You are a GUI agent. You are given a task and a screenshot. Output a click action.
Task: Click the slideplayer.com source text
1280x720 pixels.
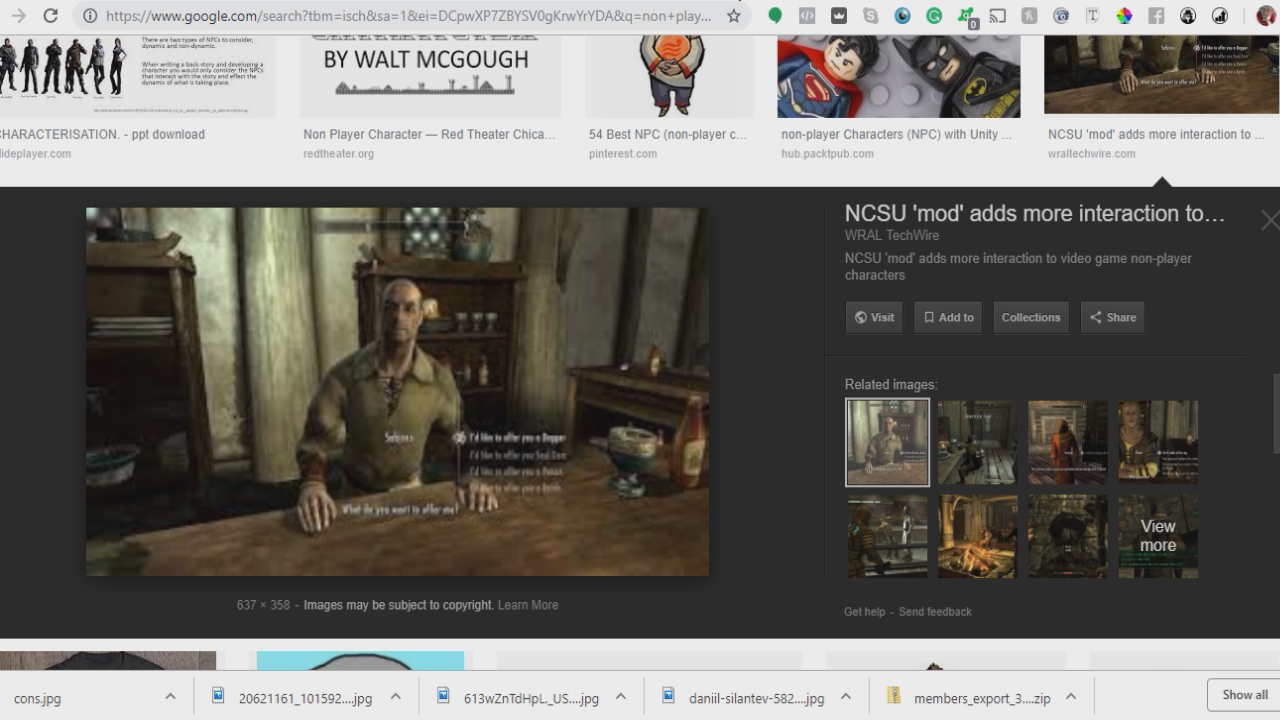pos(36,154)
